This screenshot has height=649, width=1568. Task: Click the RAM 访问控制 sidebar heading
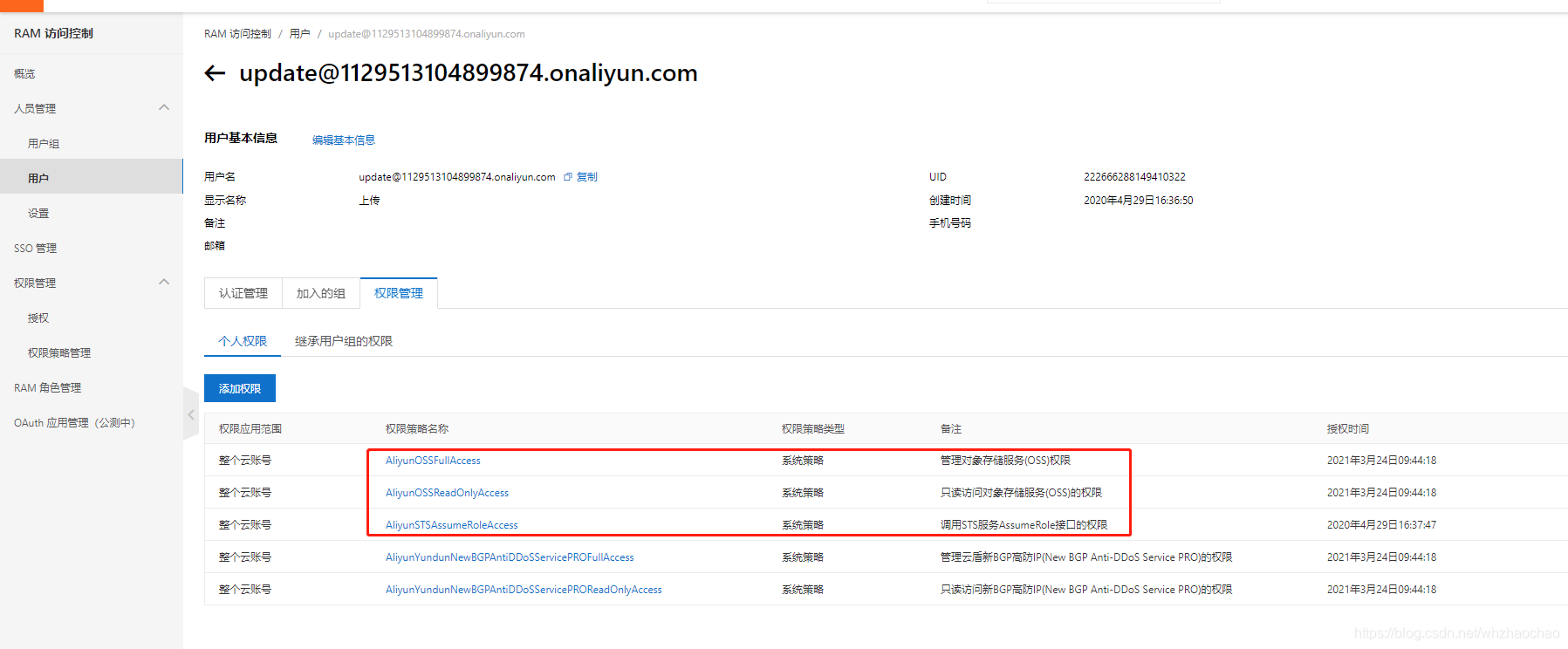pyautogui.click(x=53, y=33)
